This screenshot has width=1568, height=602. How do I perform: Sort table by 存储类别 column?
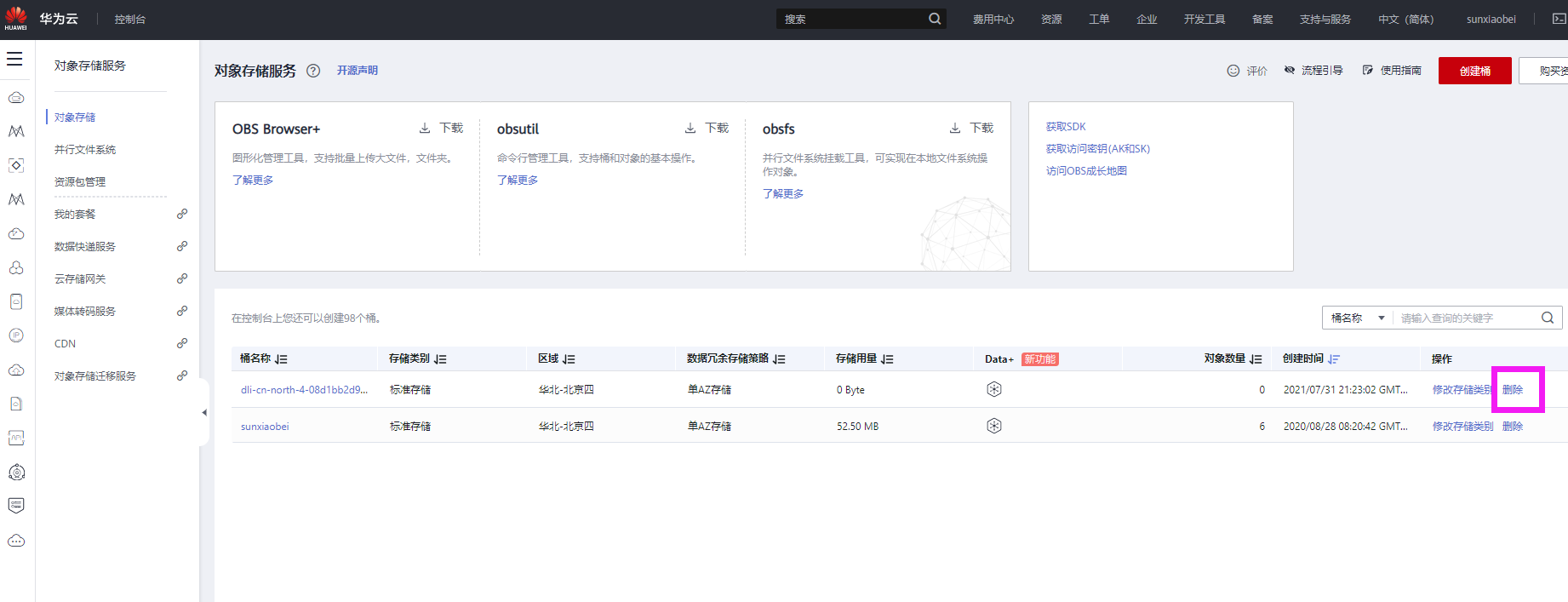tap(440, 359)
